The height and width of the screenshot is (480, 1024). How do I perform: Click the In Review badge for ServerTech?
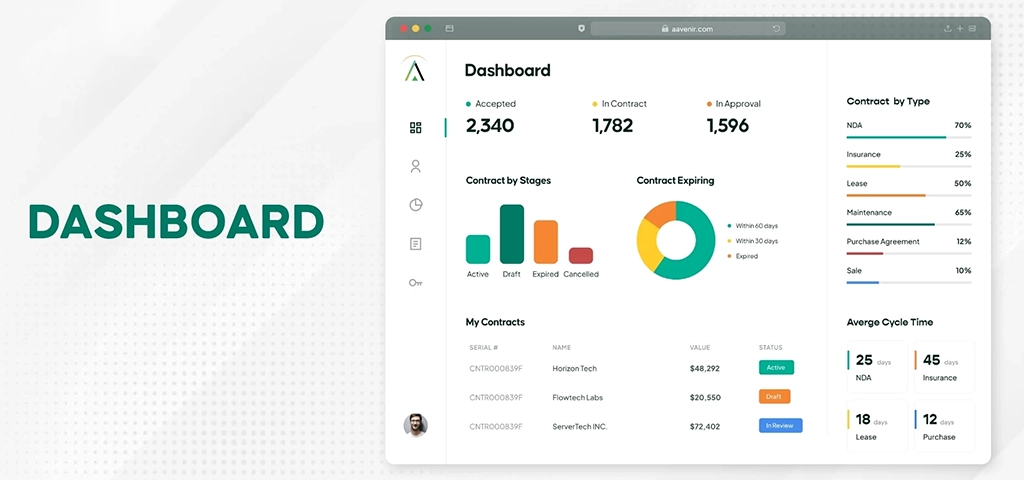tap(780, 426)
